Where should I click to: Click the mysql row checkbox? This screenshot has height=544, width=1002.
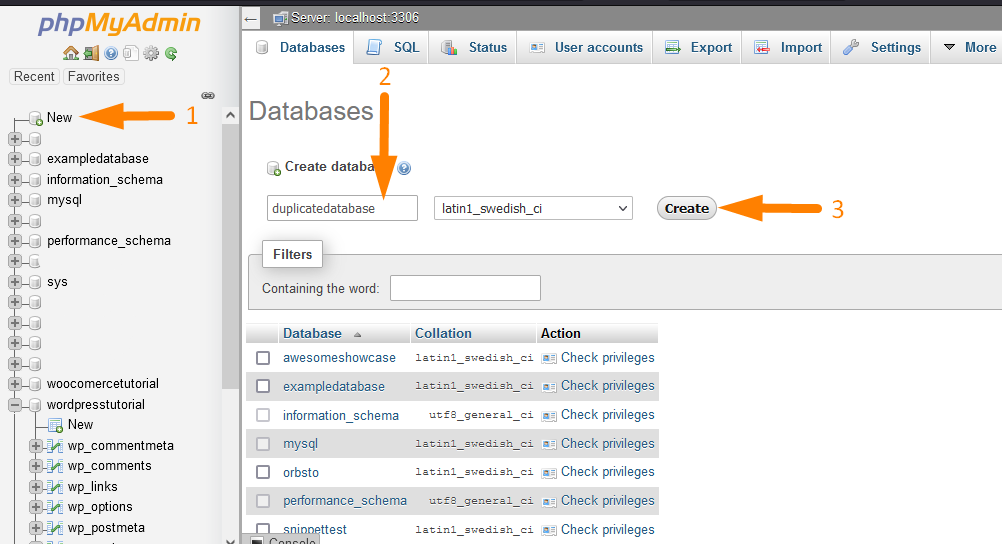coord(263,444)
